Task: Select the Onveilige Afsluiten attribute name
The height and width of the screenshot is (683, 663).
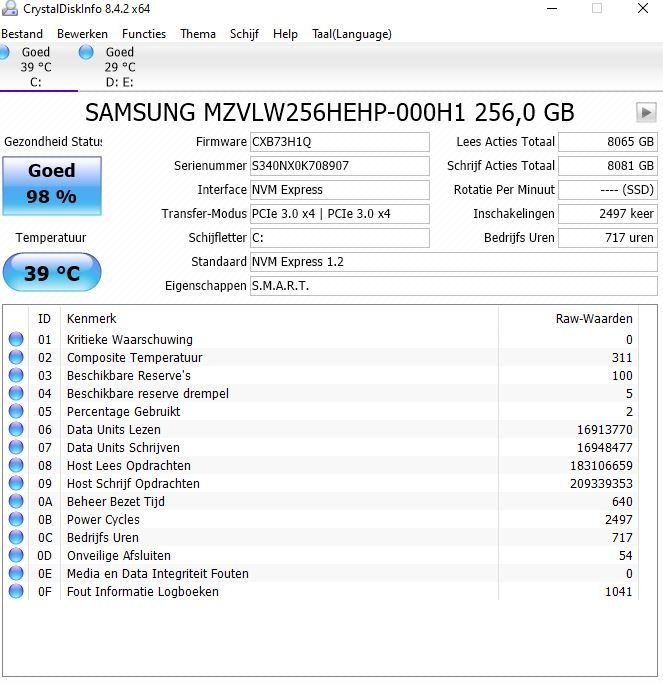Action: 118,555
